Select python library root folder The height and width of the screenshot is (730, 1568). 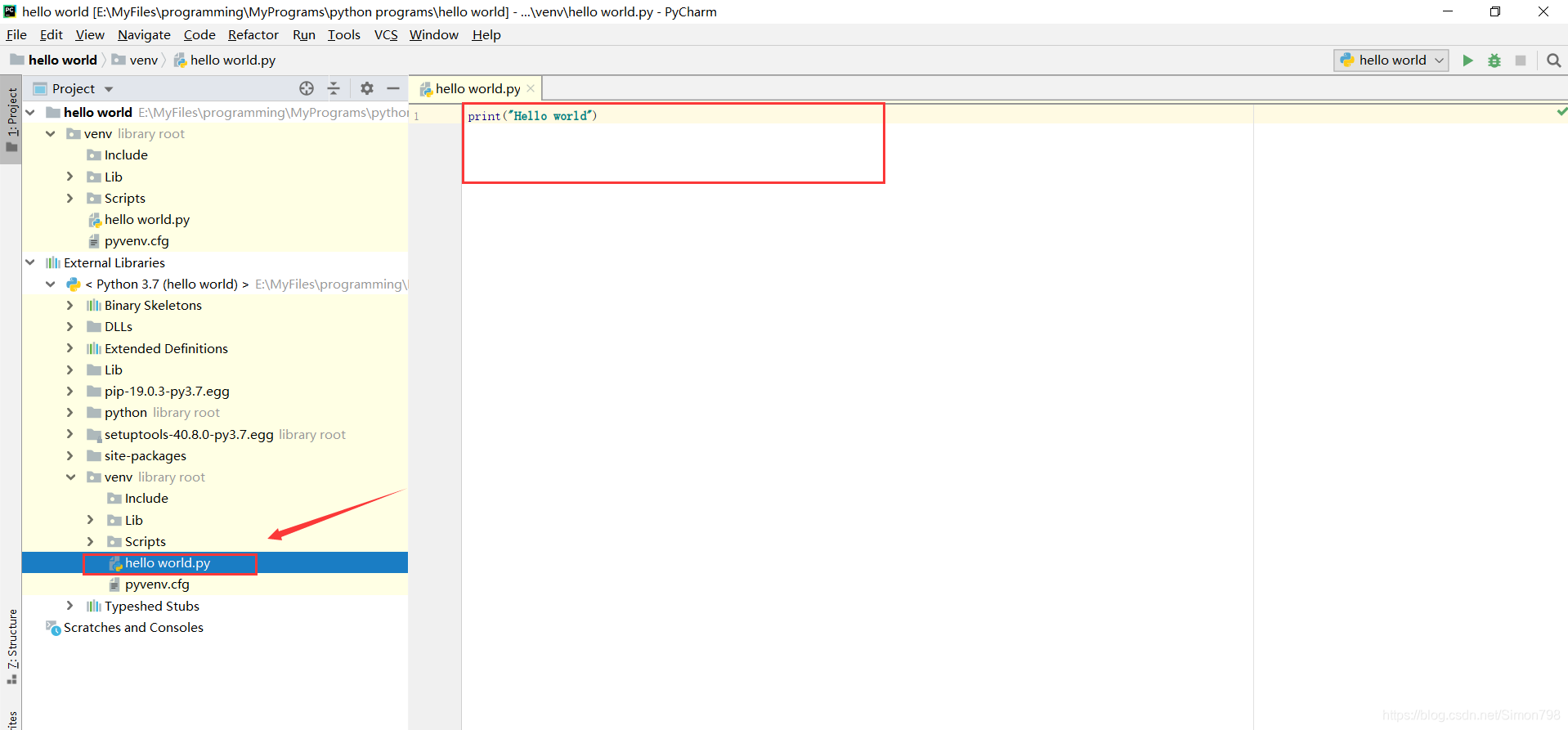tap(215, 413)
